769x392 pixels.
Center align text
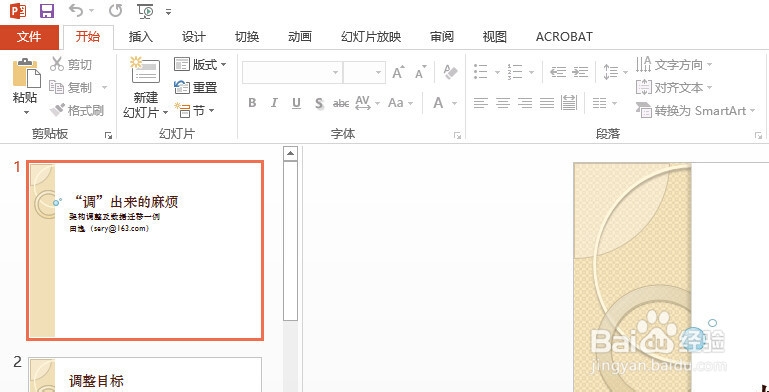pyautogui.click(x=503, y=103)
